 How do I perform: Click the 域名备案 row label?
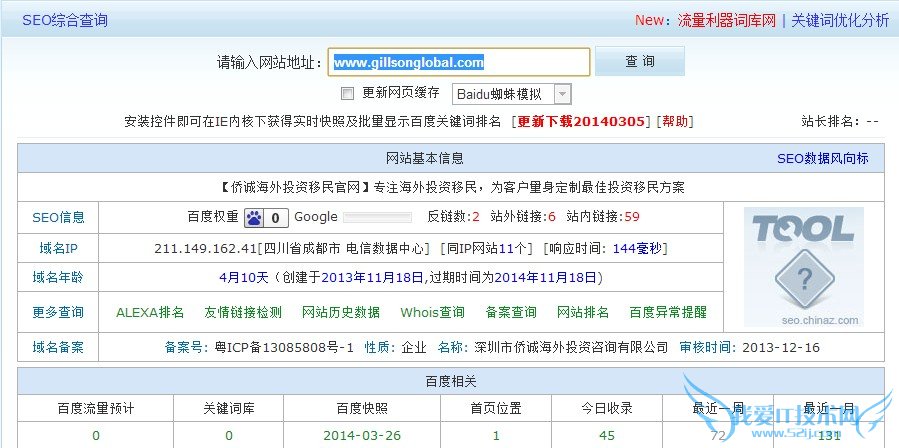tap(58, 347)
